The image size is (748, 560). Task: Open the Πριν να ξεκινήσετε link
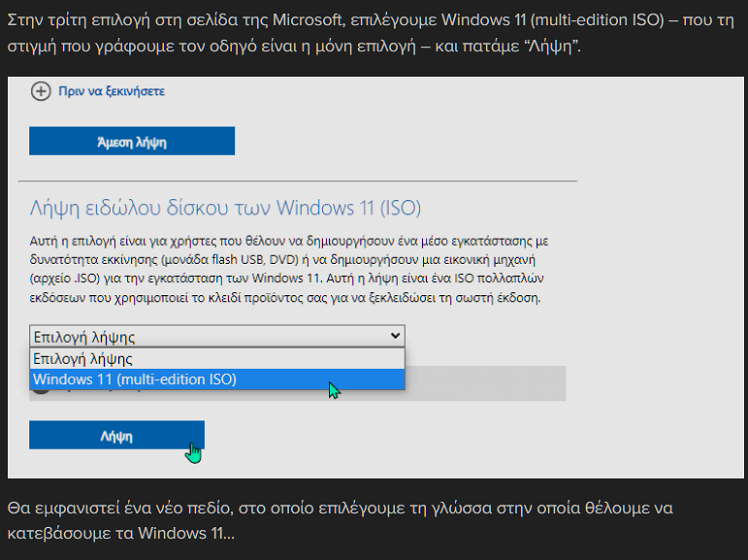[112, 91]
